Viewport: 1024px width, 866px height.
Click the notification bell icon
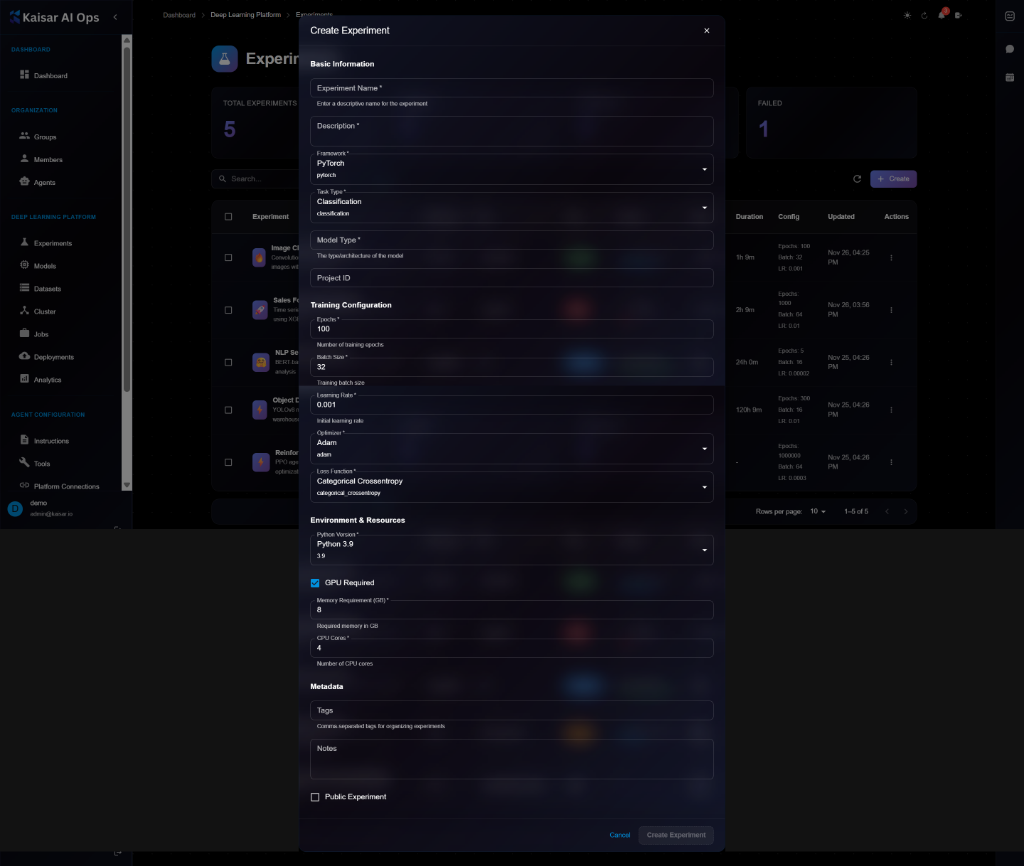click(x=941, y=15)
